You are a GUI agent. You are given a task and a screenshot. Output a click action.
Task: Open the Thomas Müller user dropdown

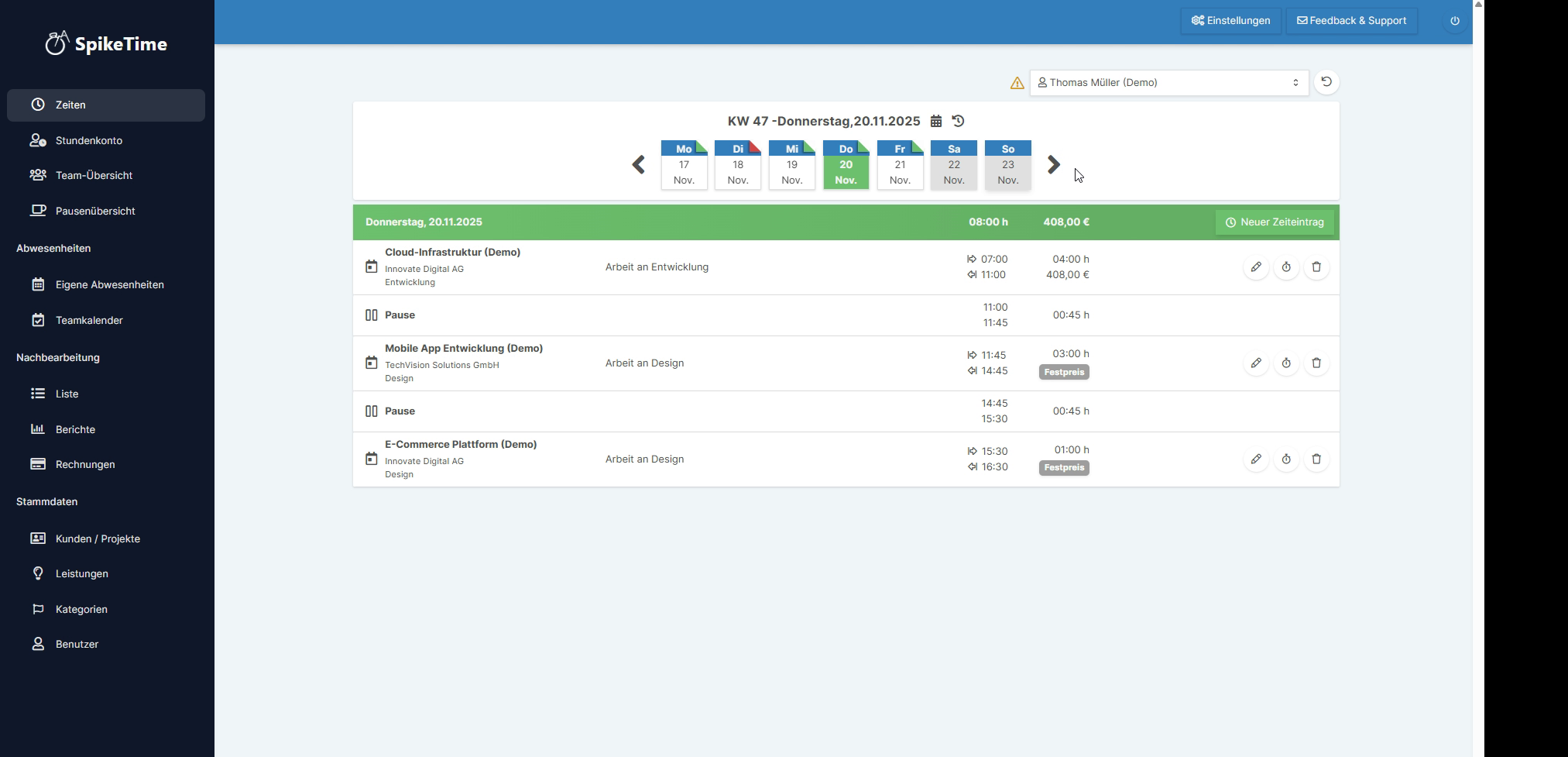point(1168,83)
